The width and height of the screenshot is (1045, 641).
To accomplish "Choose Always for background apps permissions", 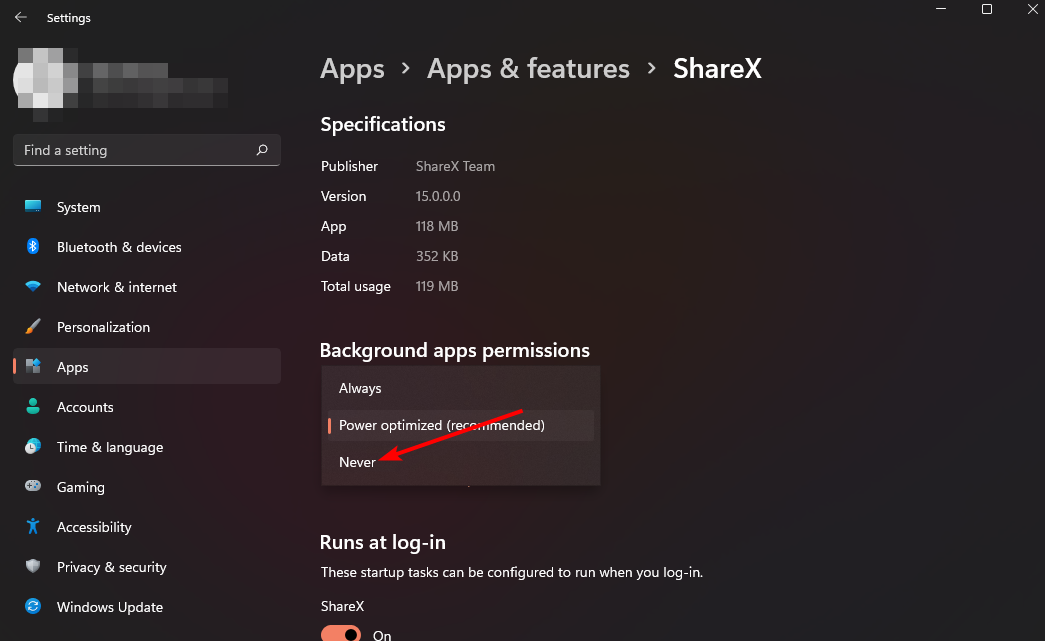I will coord(360,388).
